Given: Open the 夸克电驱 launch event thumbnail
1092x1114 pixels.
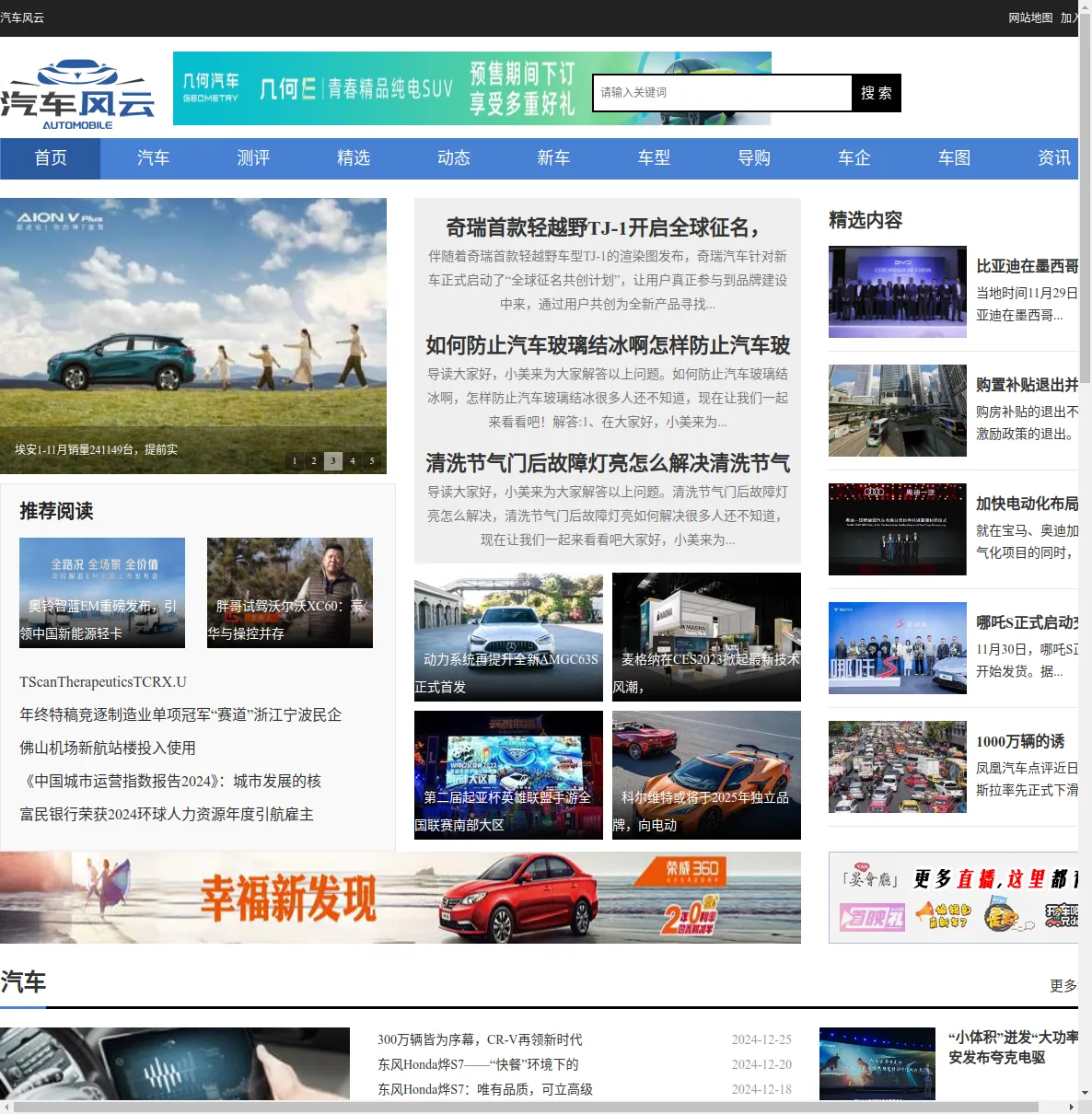Looking at the screenshot, I should click(x=877, y=1064).
